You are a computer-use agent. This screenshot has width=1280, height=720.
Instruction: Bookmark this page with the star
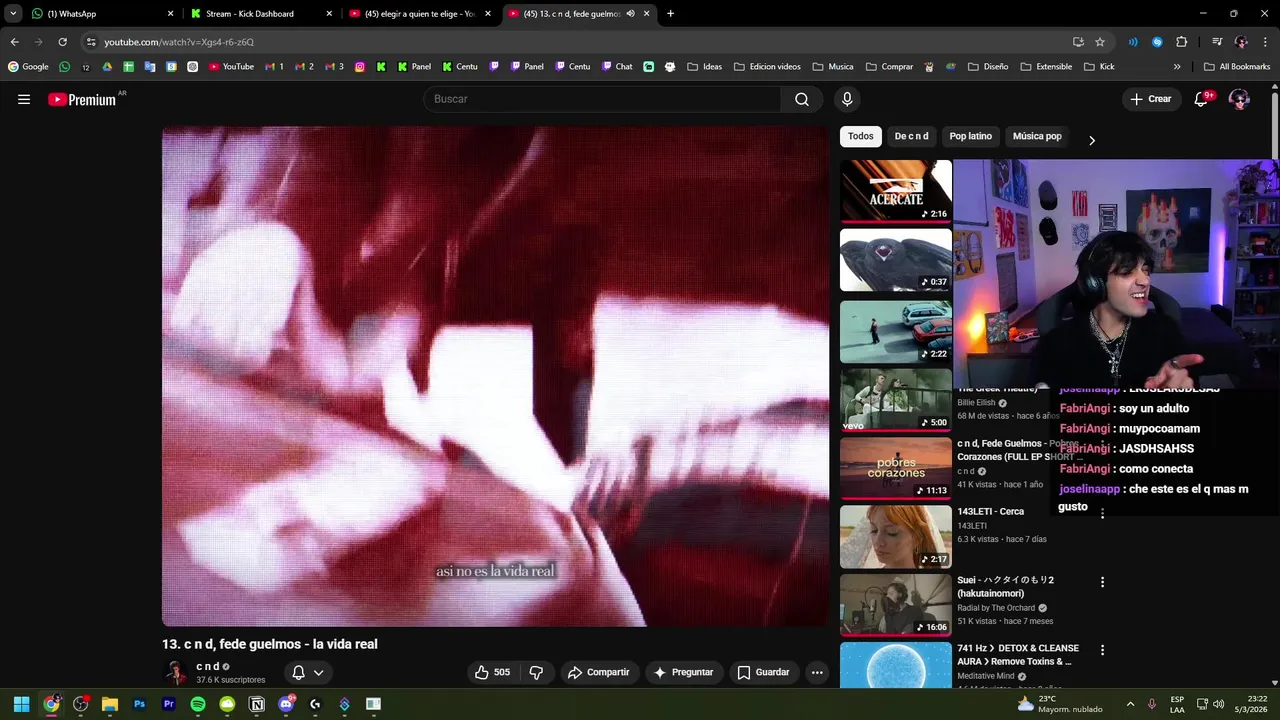pyautogui.click(x=1100, y=42)
